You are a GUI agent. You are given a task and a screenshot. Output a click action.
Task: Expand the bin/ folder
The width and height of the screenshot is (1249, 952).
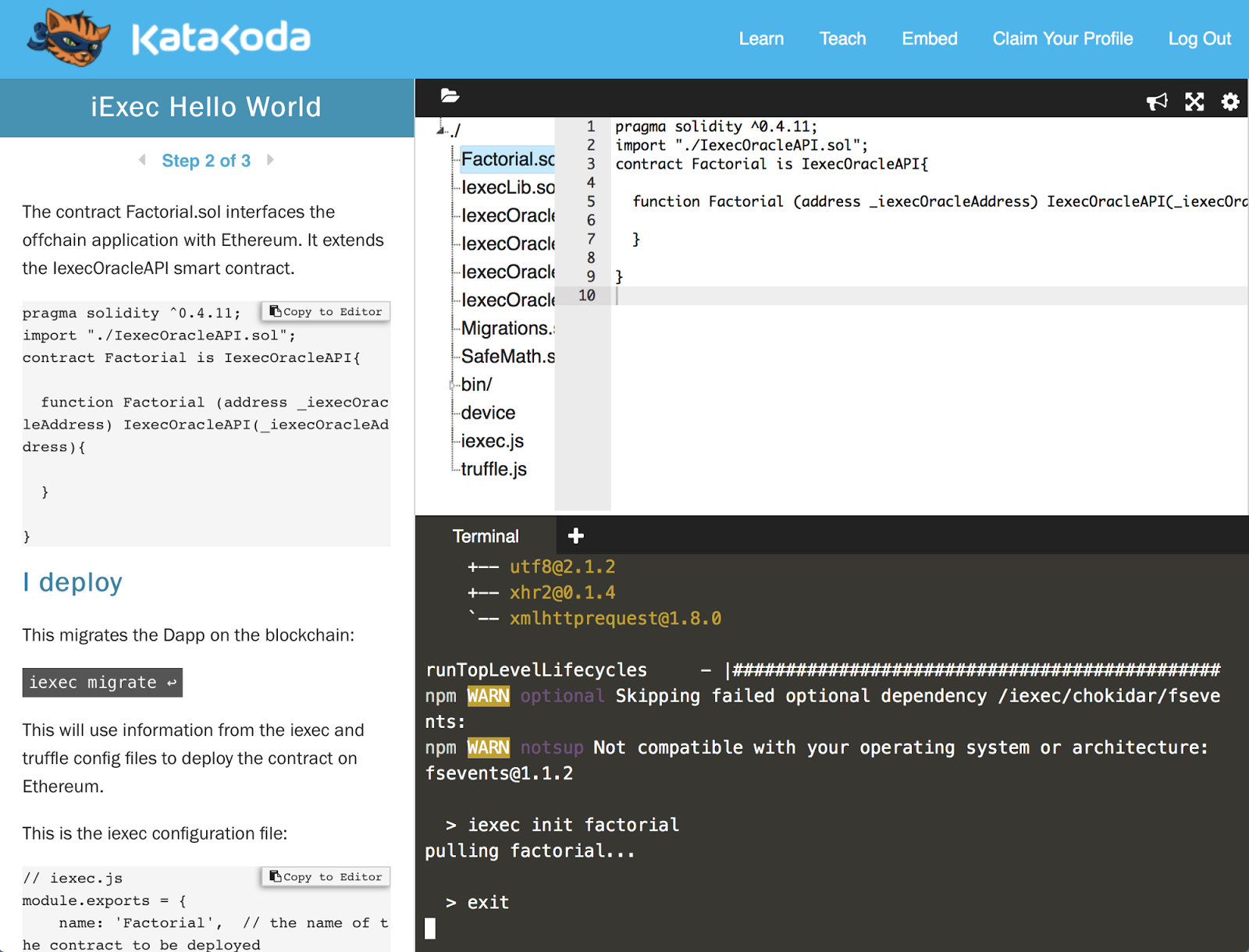[x=452, y=385]
